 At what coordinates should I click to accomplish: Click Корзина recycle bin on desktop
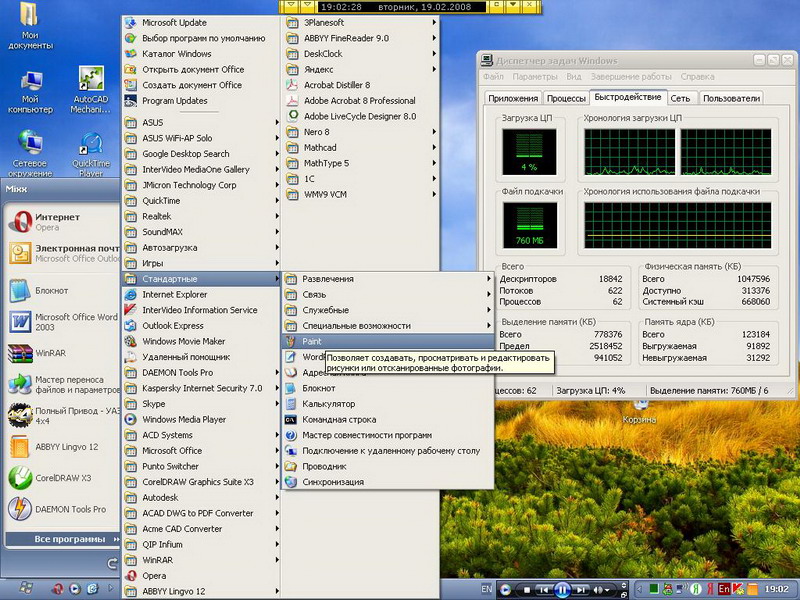pos(639,412)
